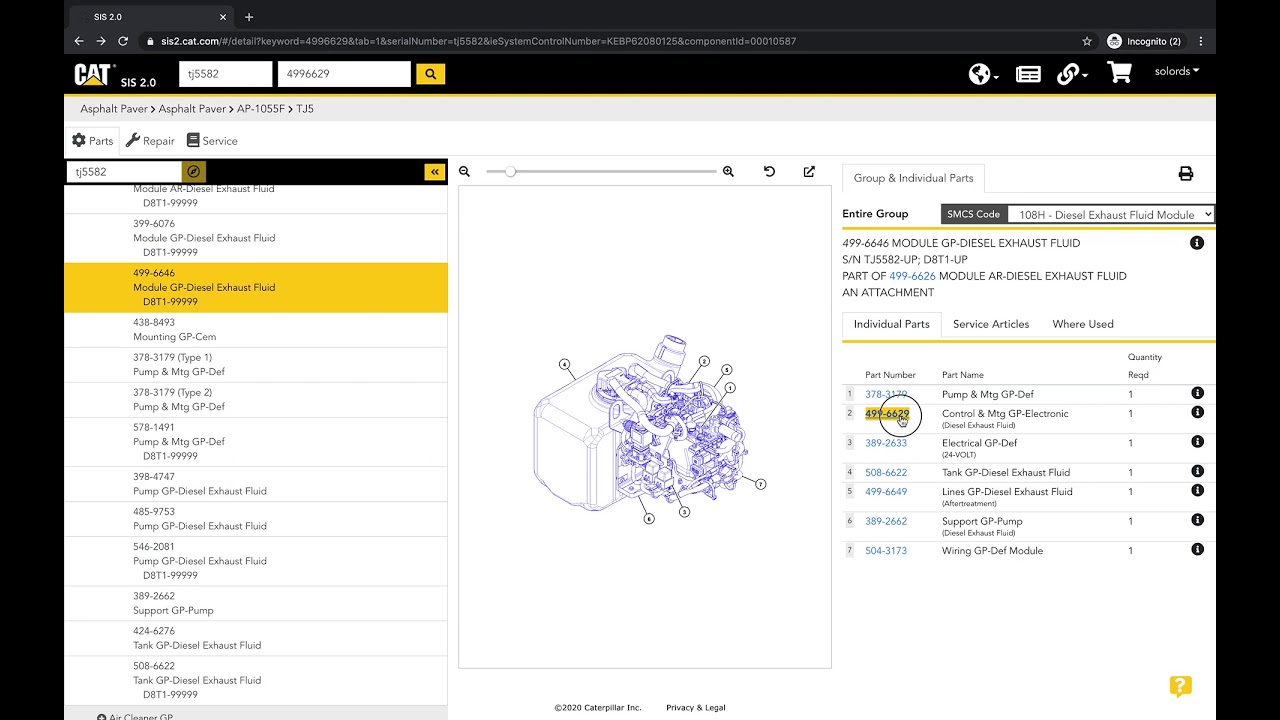This screenshot has height=720, width=1280.
Task: Open the Chrome three-dot menu
Action: pos(1200,41)
